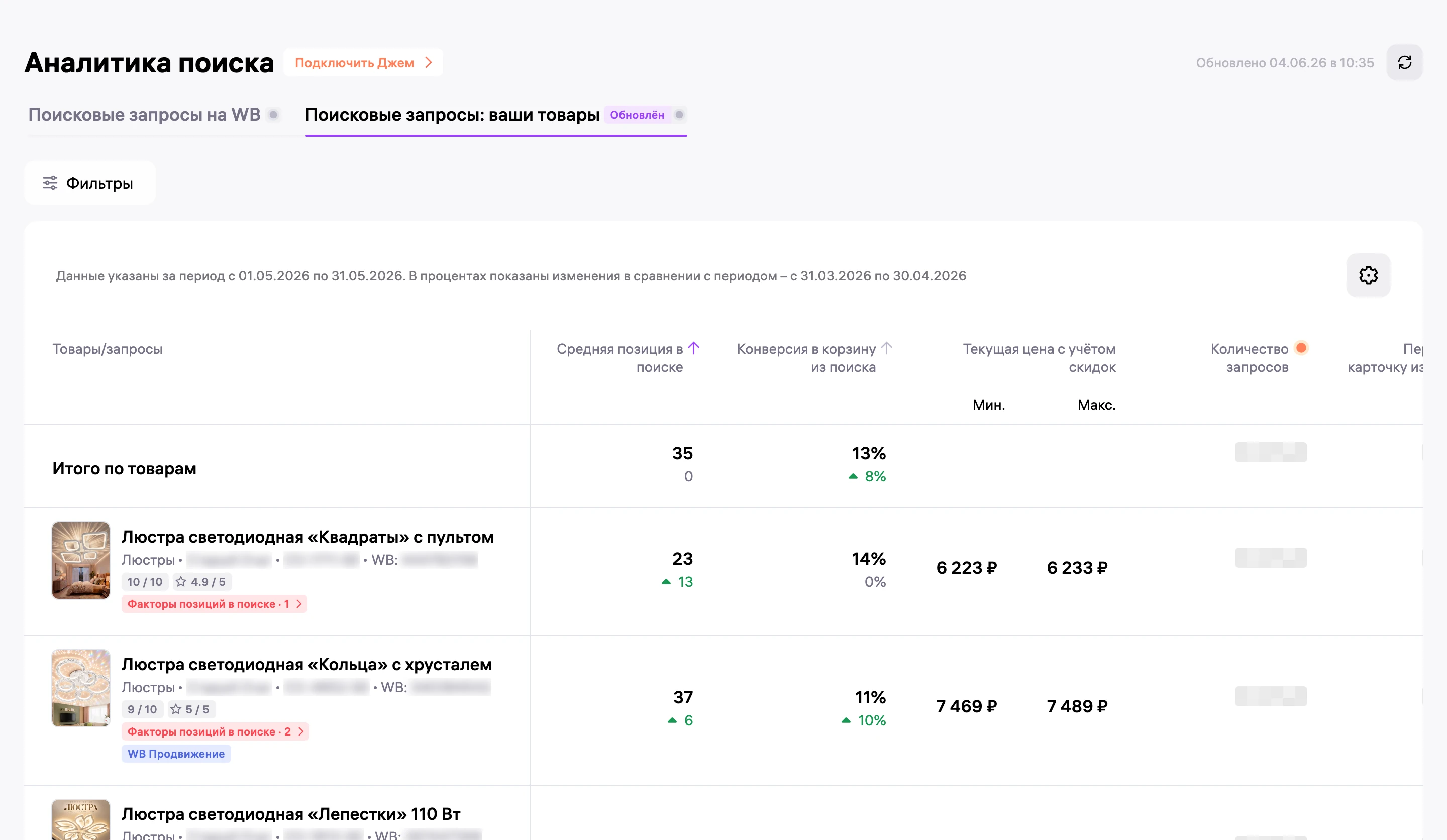The height and width of the screenshot is (840, 1447).
Task: Click the 6 233 ₽ maximum price
Action: [1077, 568]
